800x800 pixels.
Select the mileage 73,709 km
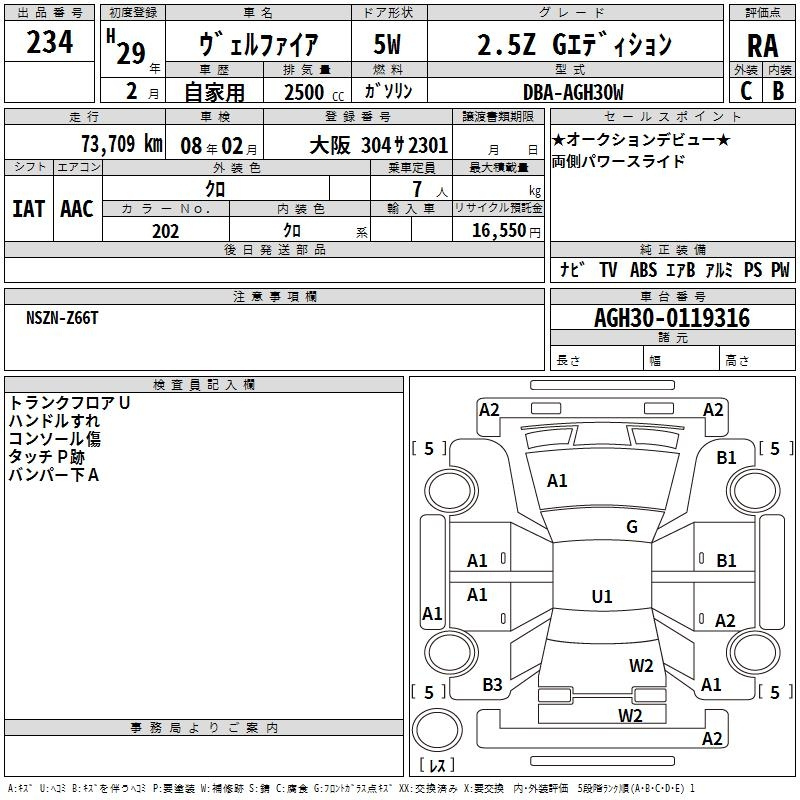coord(122,143)
